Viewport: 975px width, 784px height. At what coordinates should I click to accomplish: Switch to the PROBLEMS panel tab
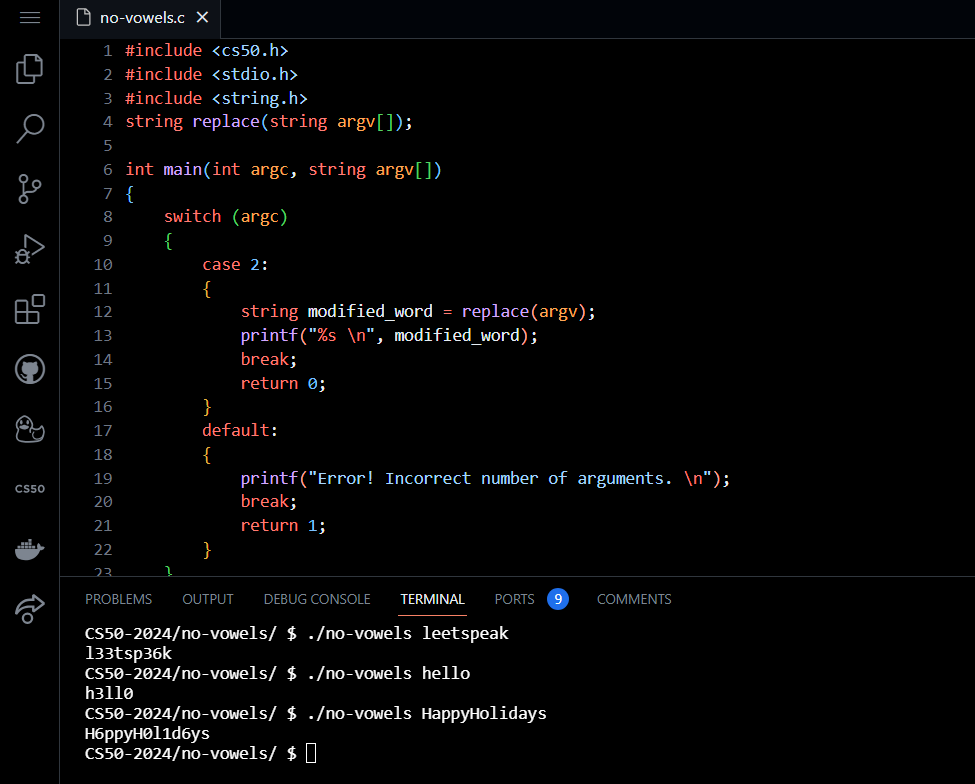pyautogui.click(x=118, y=599)
